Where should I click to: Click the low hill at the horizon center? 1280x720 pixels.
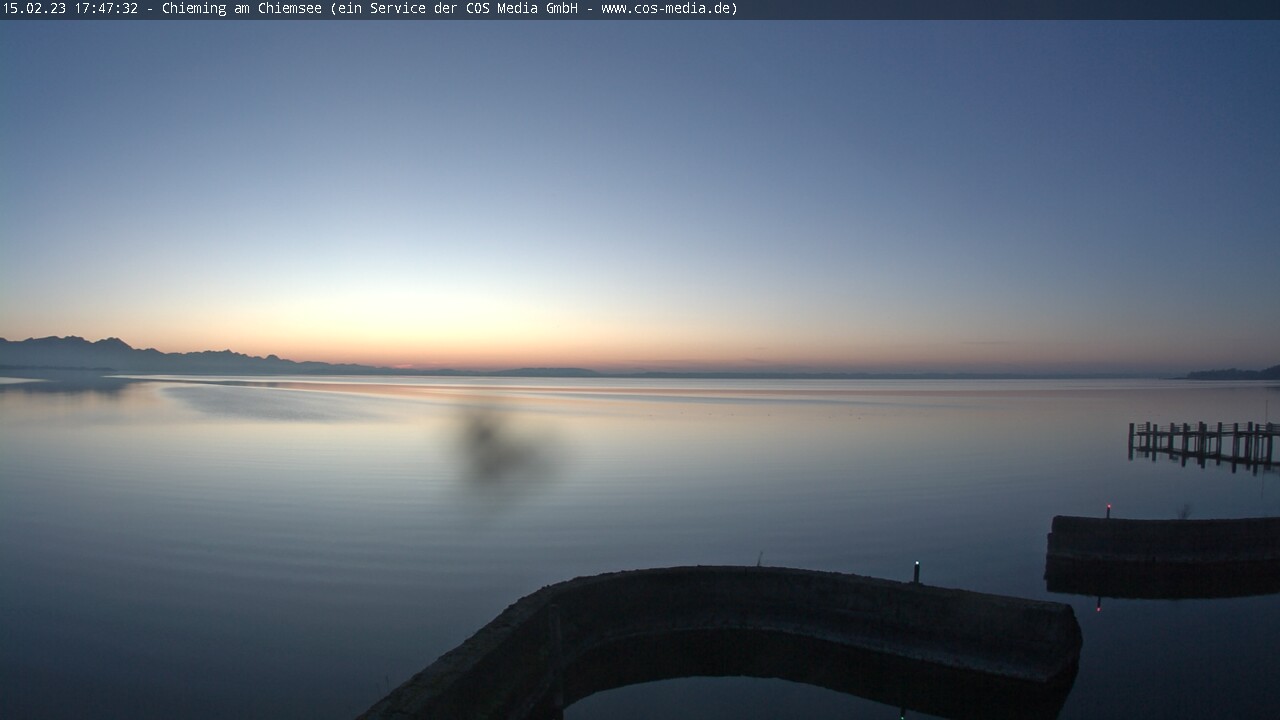(548, 372)
